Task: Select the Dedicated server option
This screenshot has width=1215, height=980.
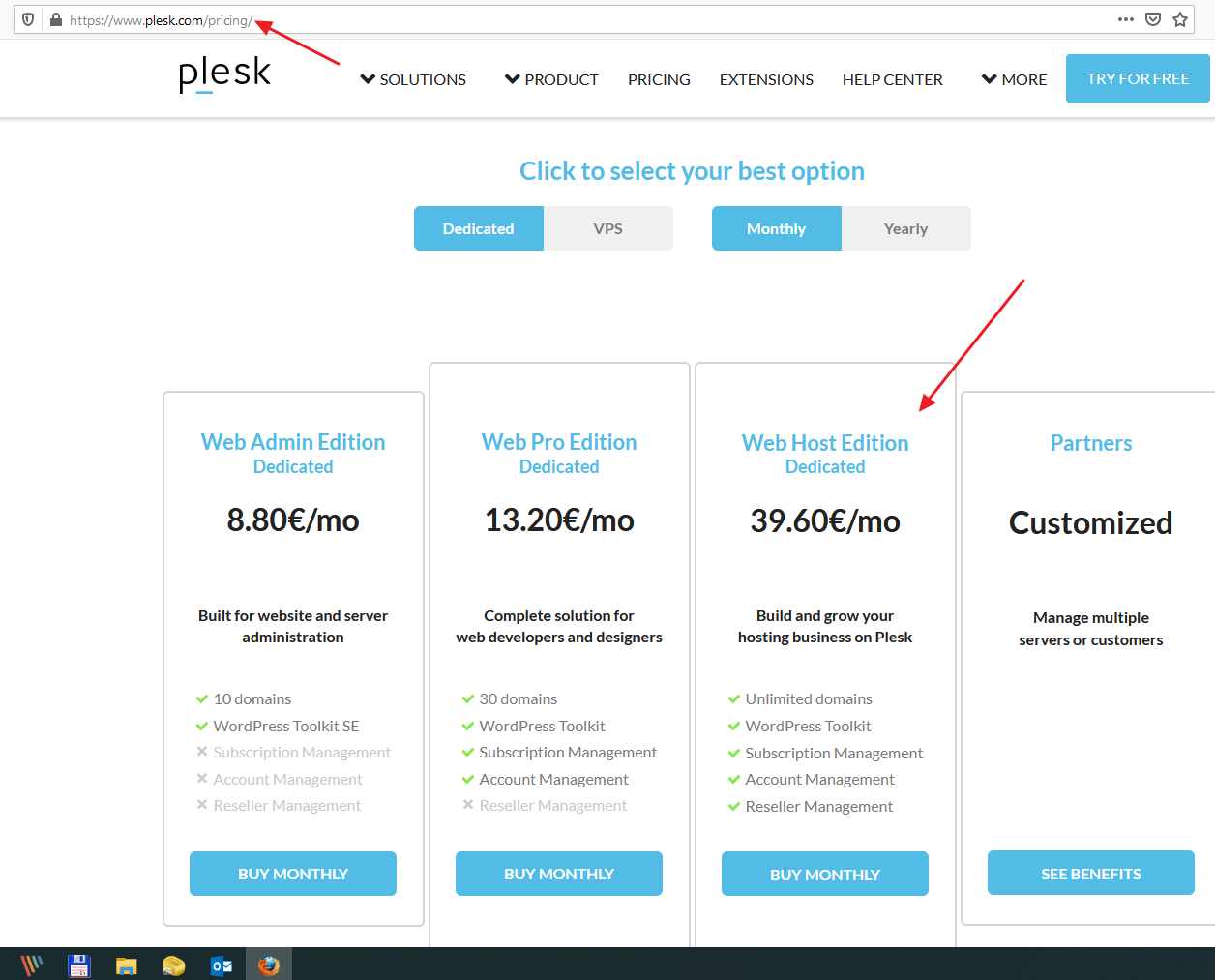Action: (x=479, y=228)
